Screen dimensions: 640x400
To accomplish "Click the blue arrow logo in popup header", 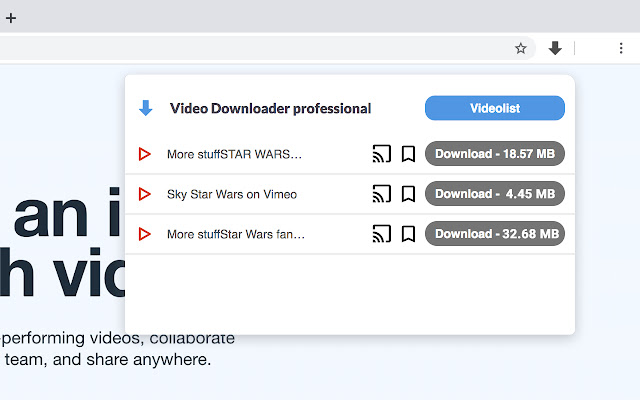I will pos(146,108).
